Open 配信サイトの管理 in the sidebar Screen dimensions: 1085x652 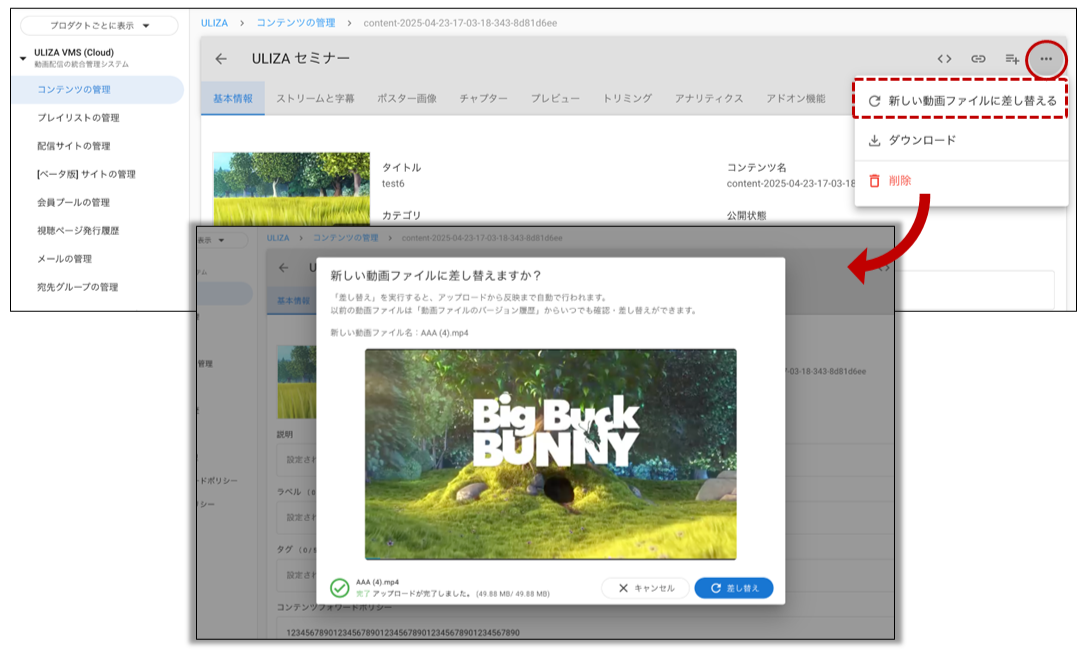74,146
